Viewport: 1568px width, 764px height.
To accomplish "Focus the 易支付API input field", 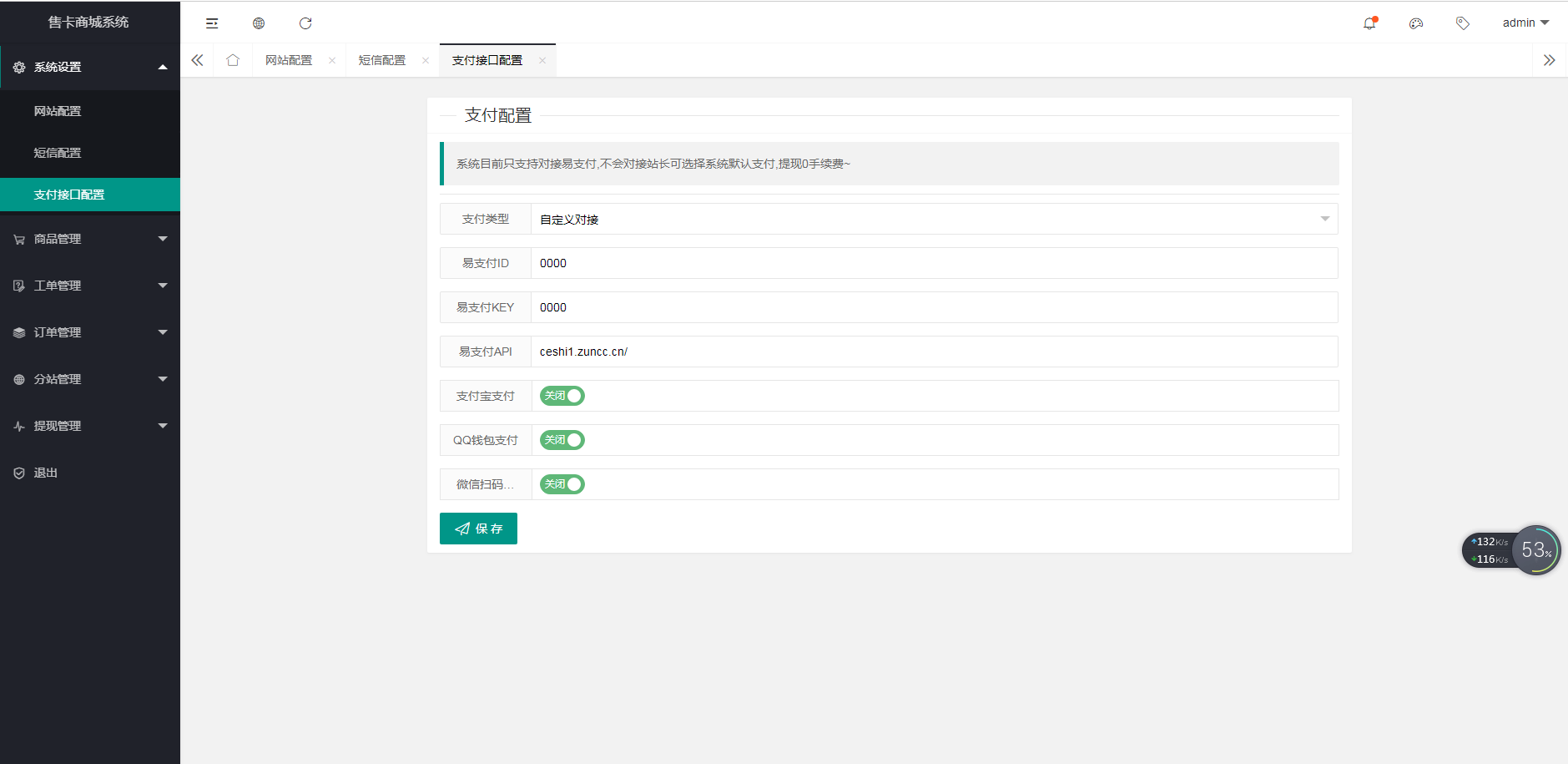I will [x=935, y=352].
